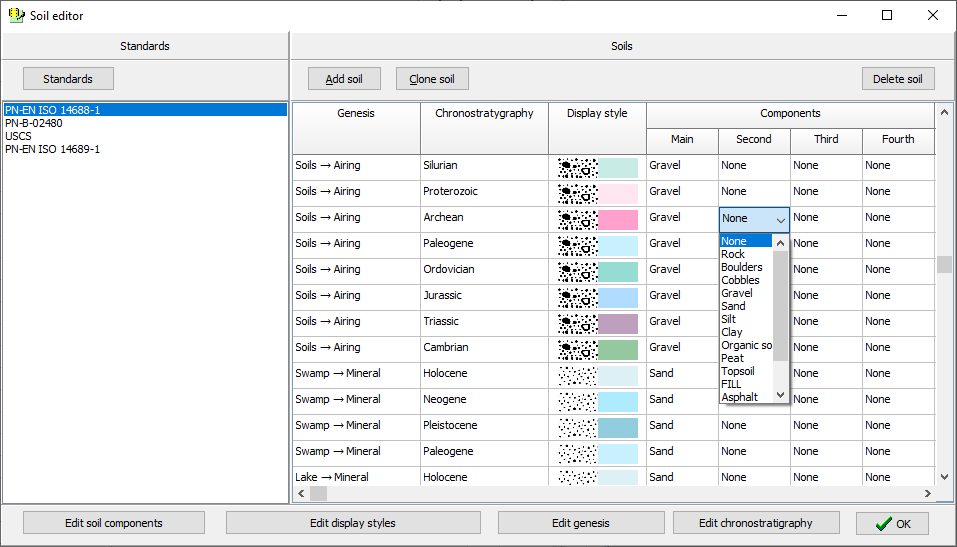Select USCS standard from the list
The image size is (957, 547).
tap(18, 136)
